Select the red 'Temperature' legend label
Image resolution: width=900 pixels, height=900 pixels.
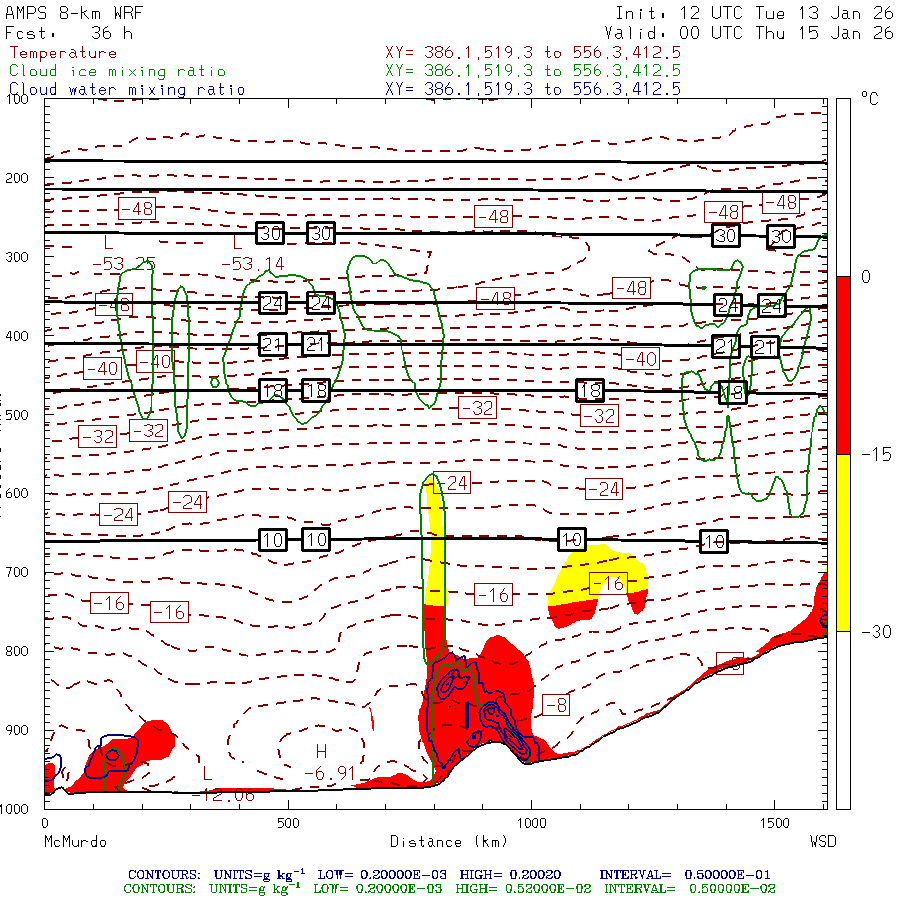pos(63,53)
